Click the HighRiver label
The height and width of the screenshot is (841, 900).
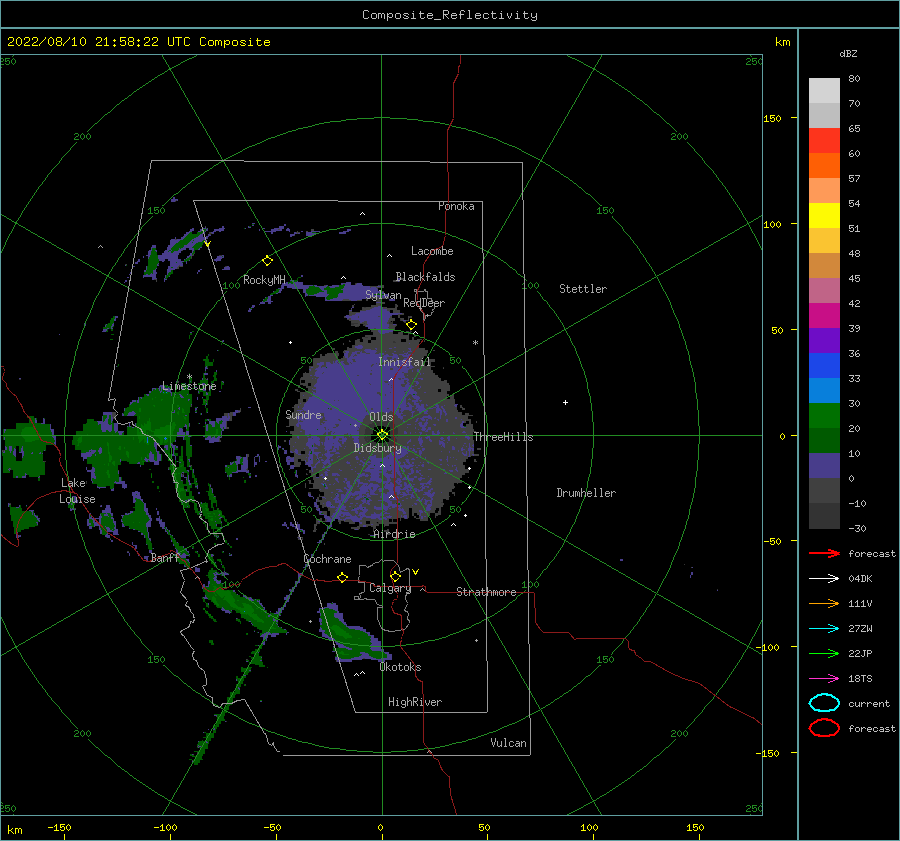coord(415,702)
